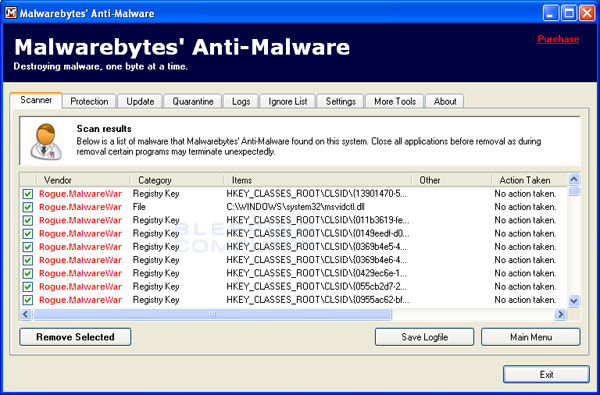Viewport: 600px width, 395px height.
Task: Click the horizontal scroll right arrow
Action: (561, 314)
